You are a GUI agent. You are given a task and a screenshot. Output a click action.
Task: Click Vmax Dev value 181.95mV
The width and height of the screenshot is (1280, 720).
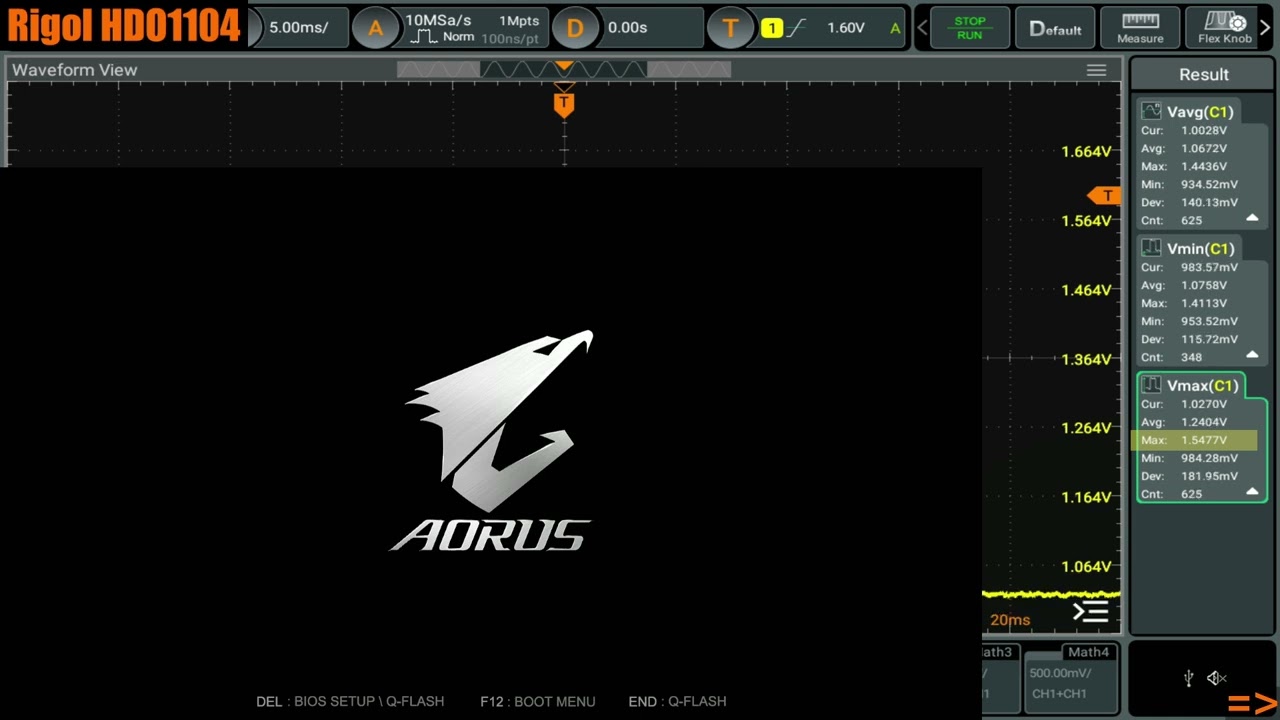pos(1209,476)
